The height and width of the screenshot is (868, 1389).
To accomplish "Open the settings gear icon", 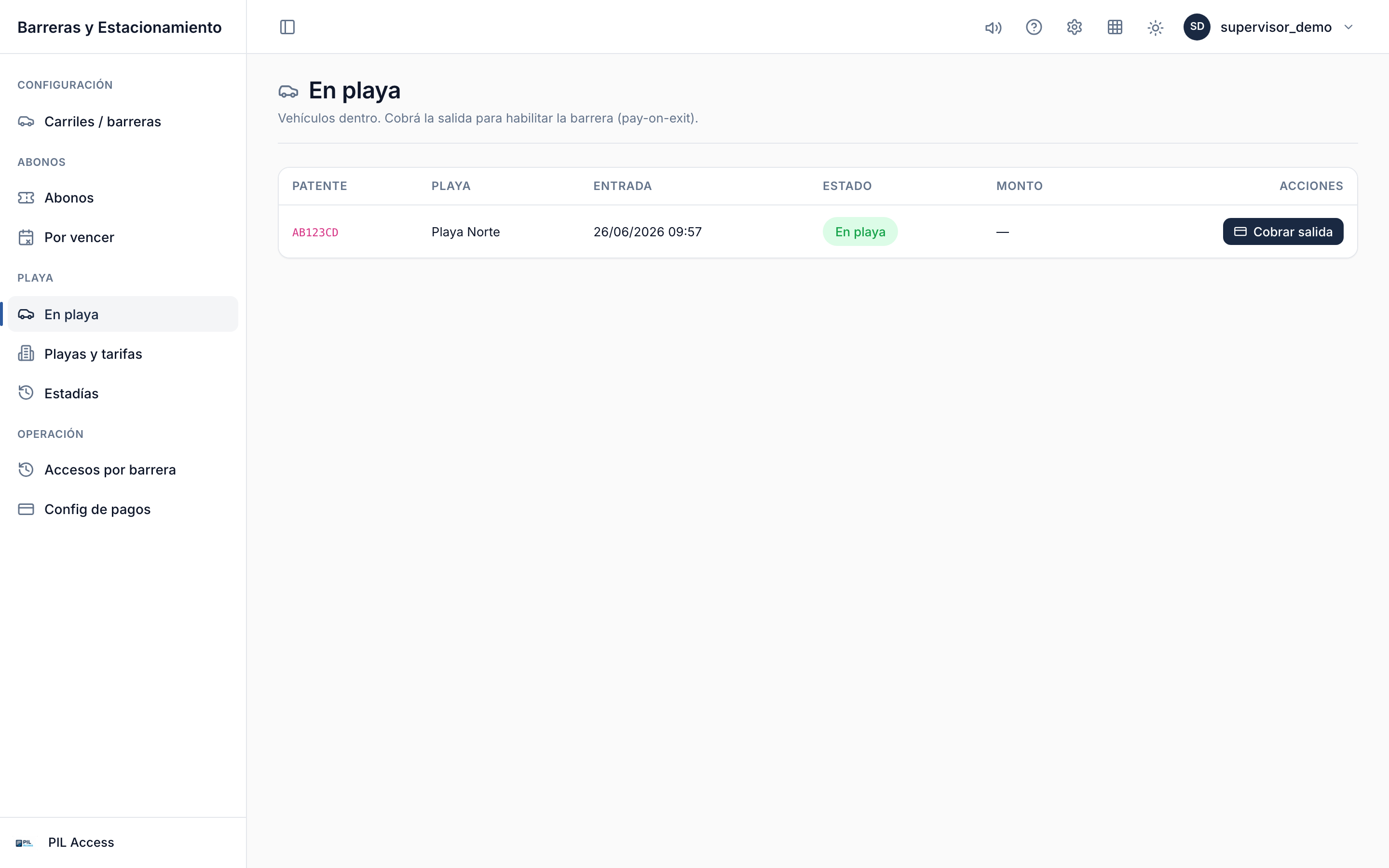I will pos(1075,27).
